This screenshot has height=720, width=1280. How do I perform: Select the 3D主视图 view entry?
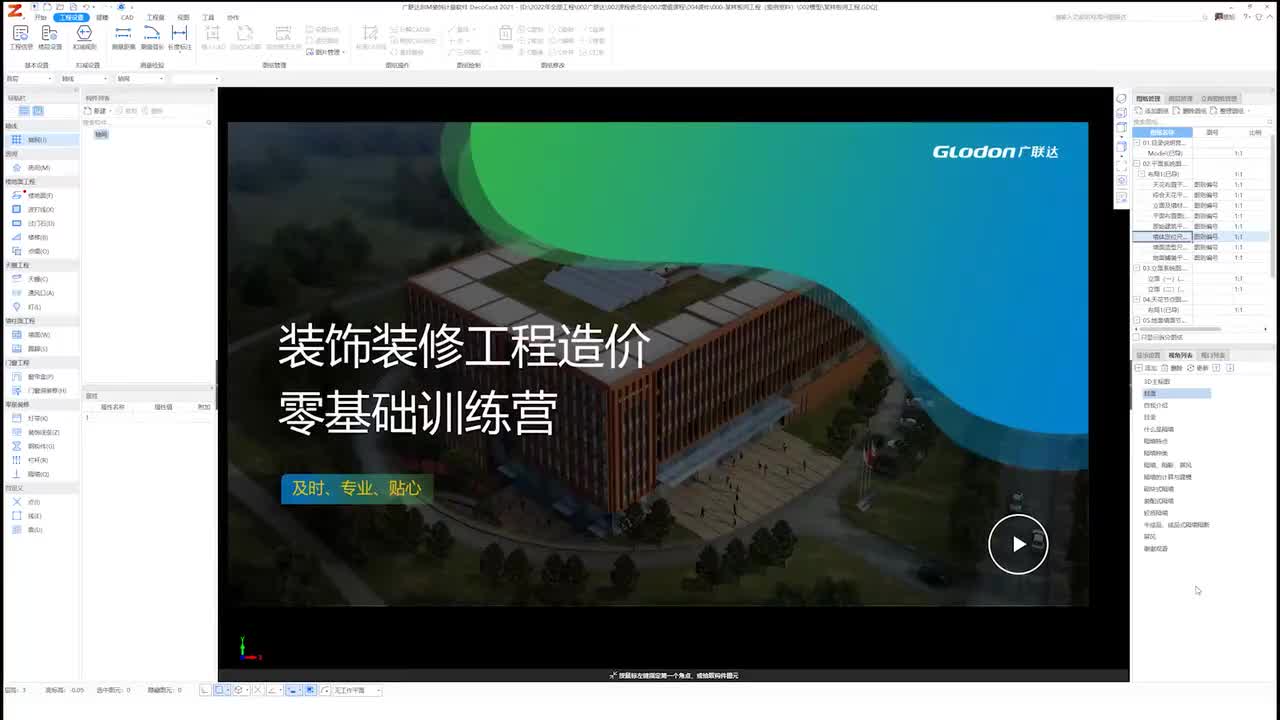pos(1157,381)
